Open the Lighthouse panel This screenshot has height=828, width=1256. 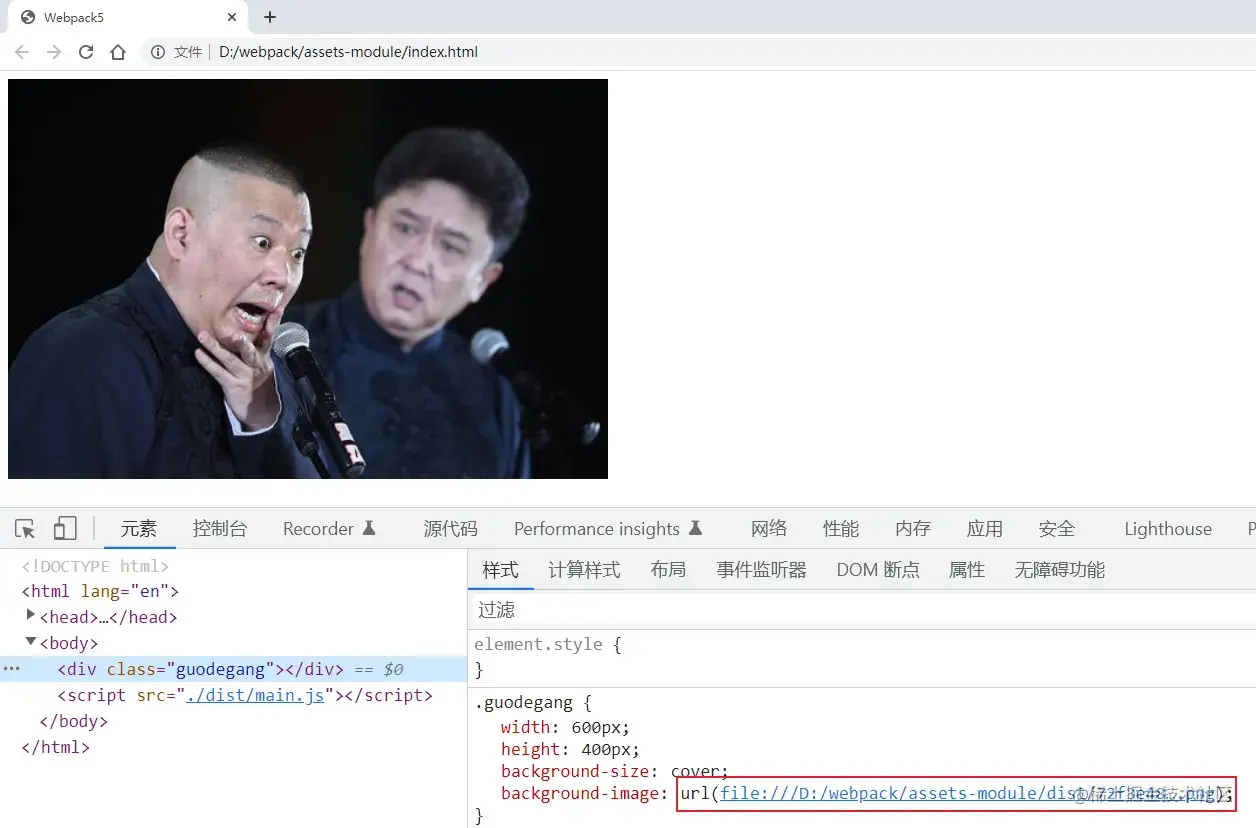(1166, 528)
